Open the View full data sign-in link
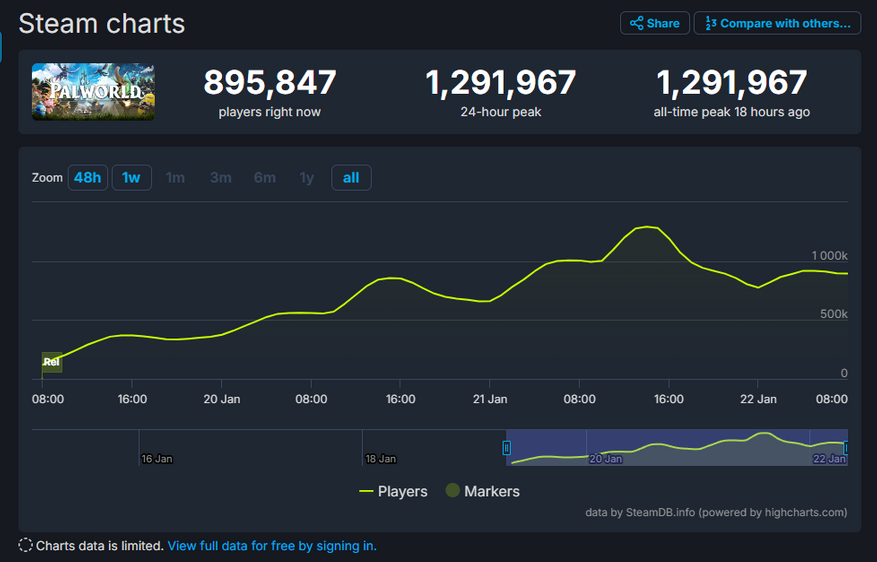Screen dimensions: 877x562 click(272, 546)
